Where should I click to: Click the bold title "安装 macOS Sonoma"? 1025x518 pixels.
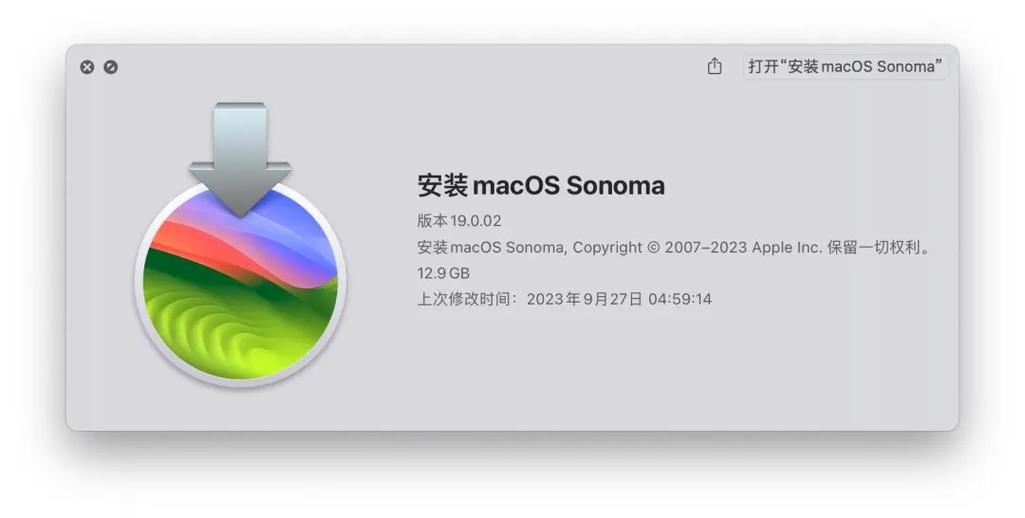click(x=541, y=185)
